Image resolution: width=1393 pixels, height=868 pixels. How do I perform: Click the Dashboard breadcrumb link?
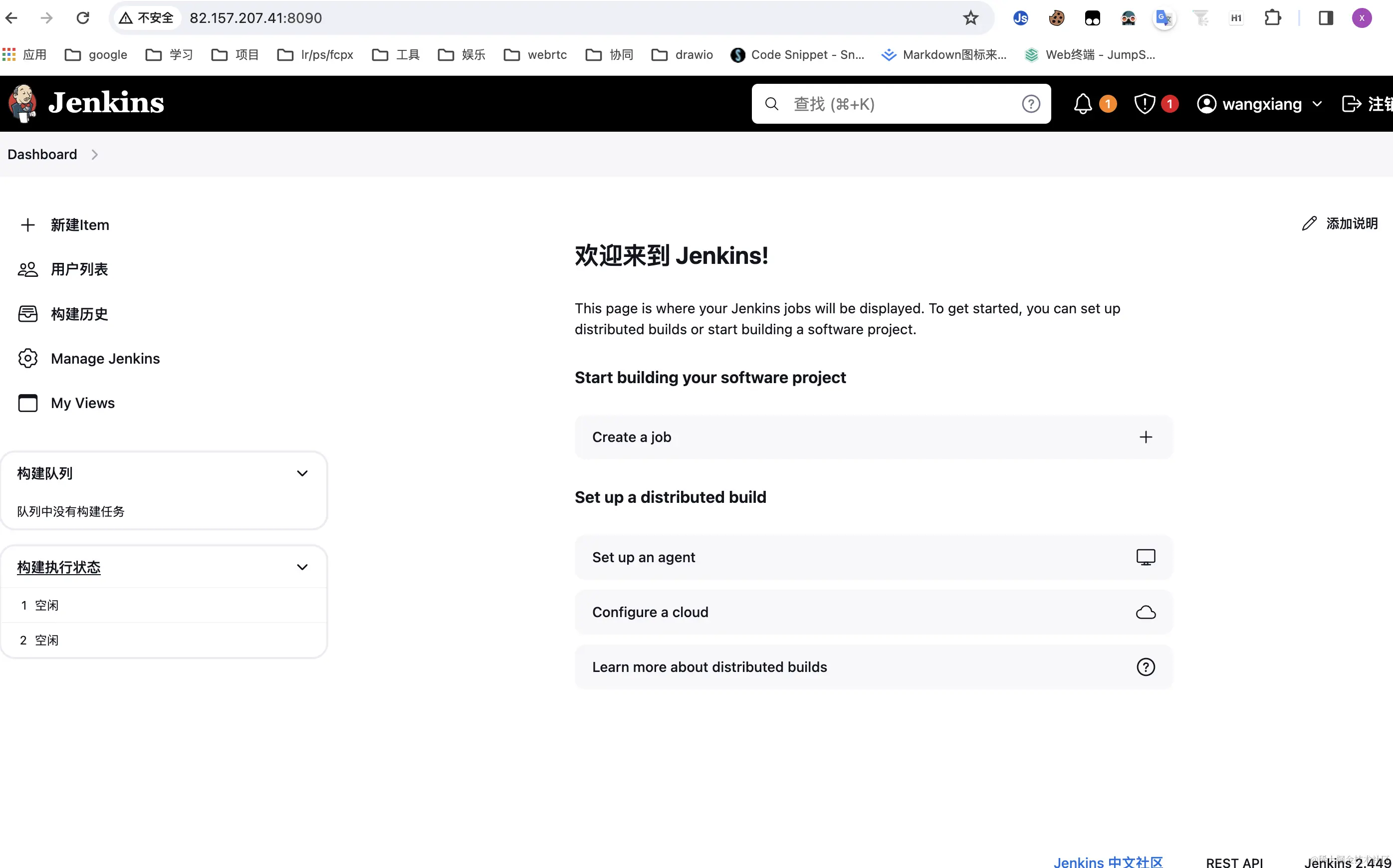coord(42,155)
